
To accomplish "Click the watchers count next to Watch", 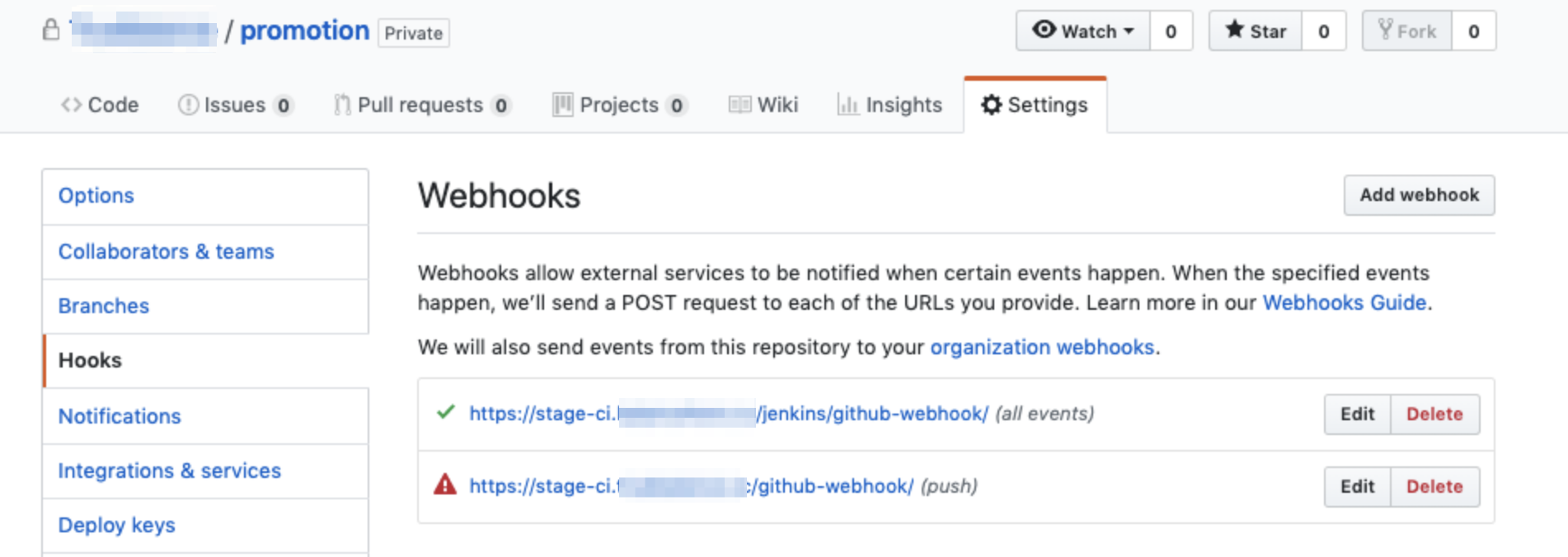I will tap(1171, 31).
